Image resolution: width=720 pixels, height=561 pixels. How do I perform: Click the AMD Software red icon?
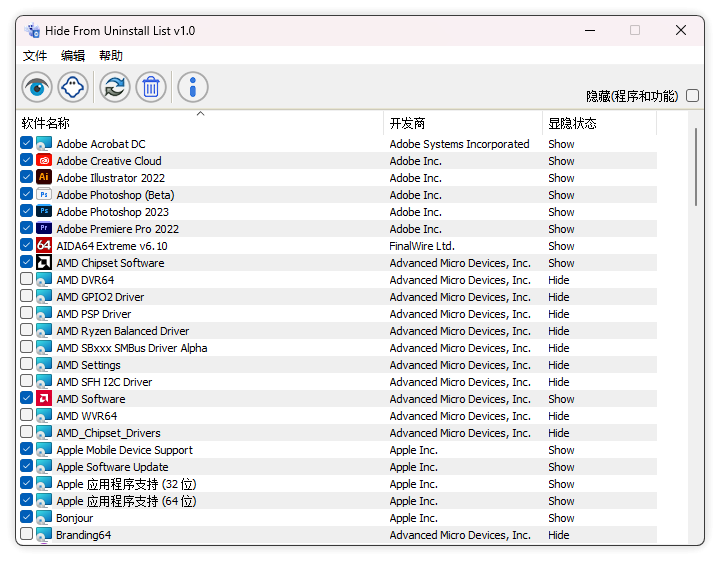[x=44, y=399]
